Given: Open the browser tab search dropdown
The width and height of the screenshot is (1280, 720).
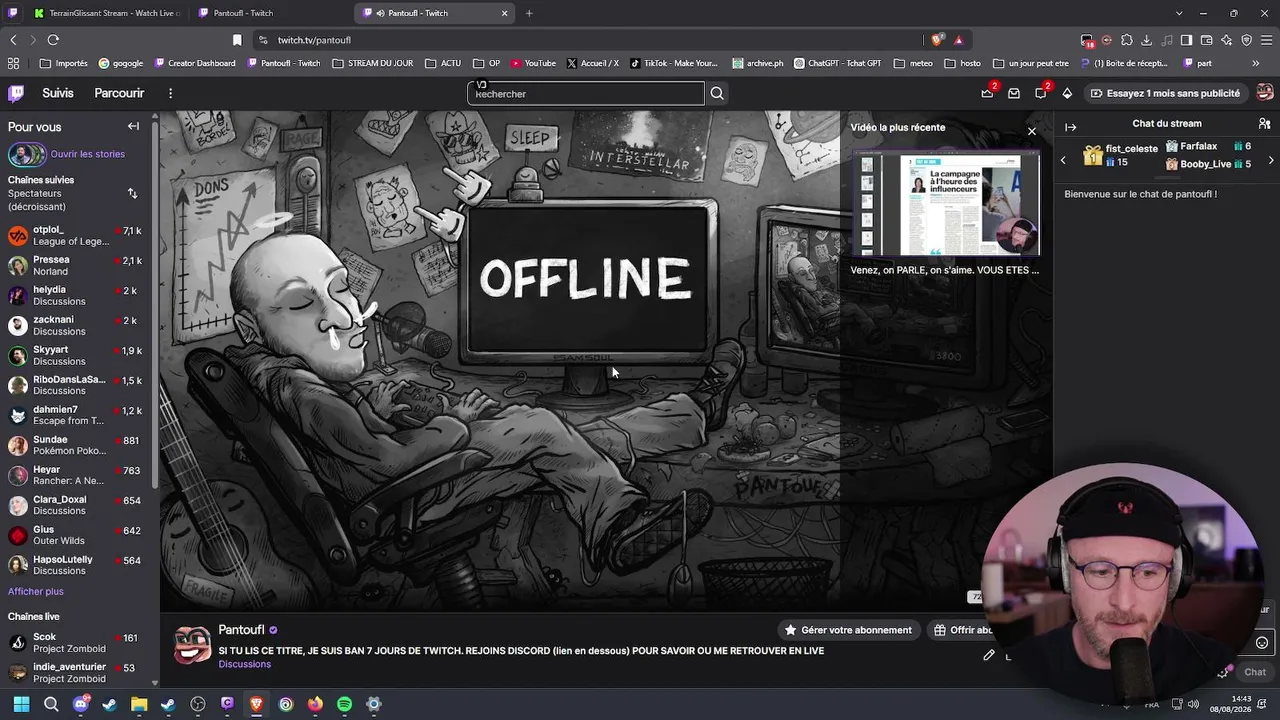Looking at the screenshot, I should (x=1179, y=13).
